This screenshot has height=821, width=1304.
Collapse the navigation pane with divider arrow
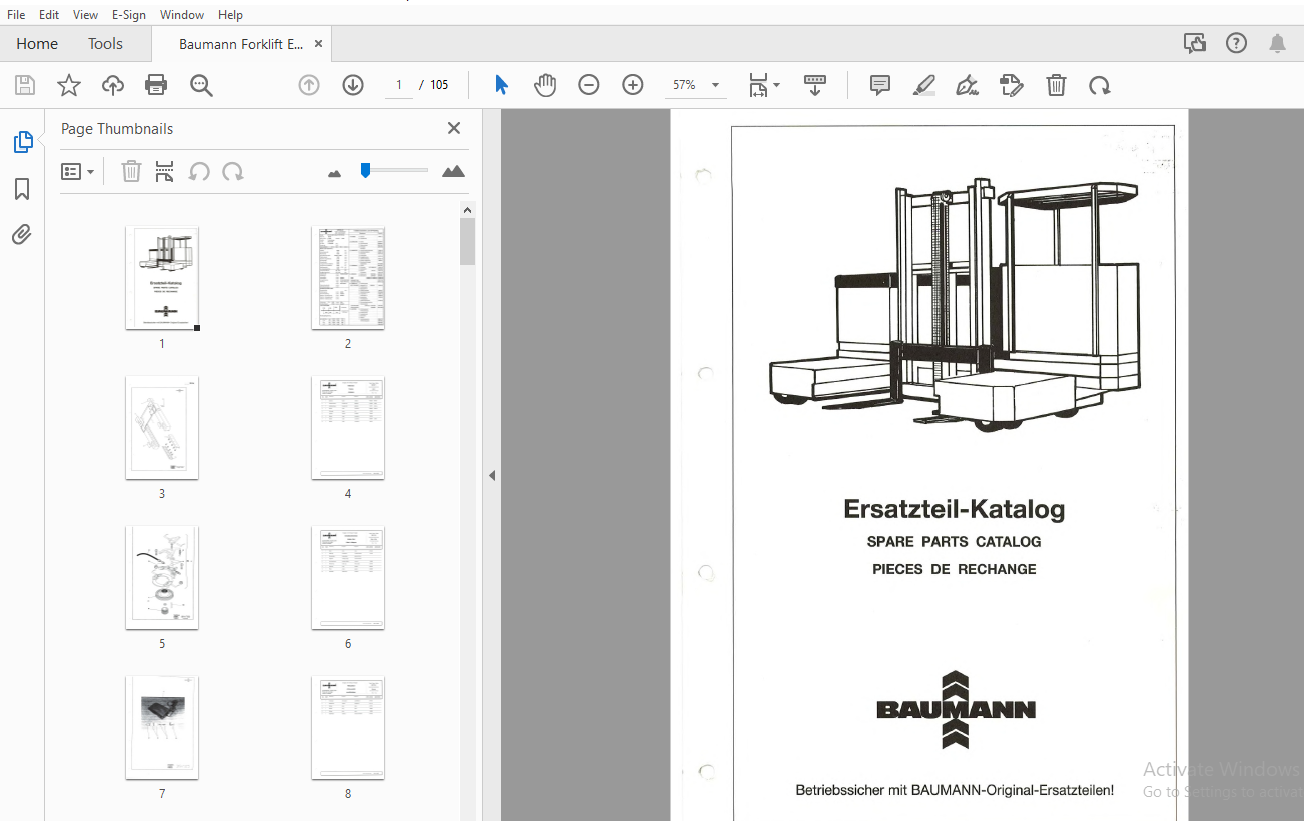[491, 476]
